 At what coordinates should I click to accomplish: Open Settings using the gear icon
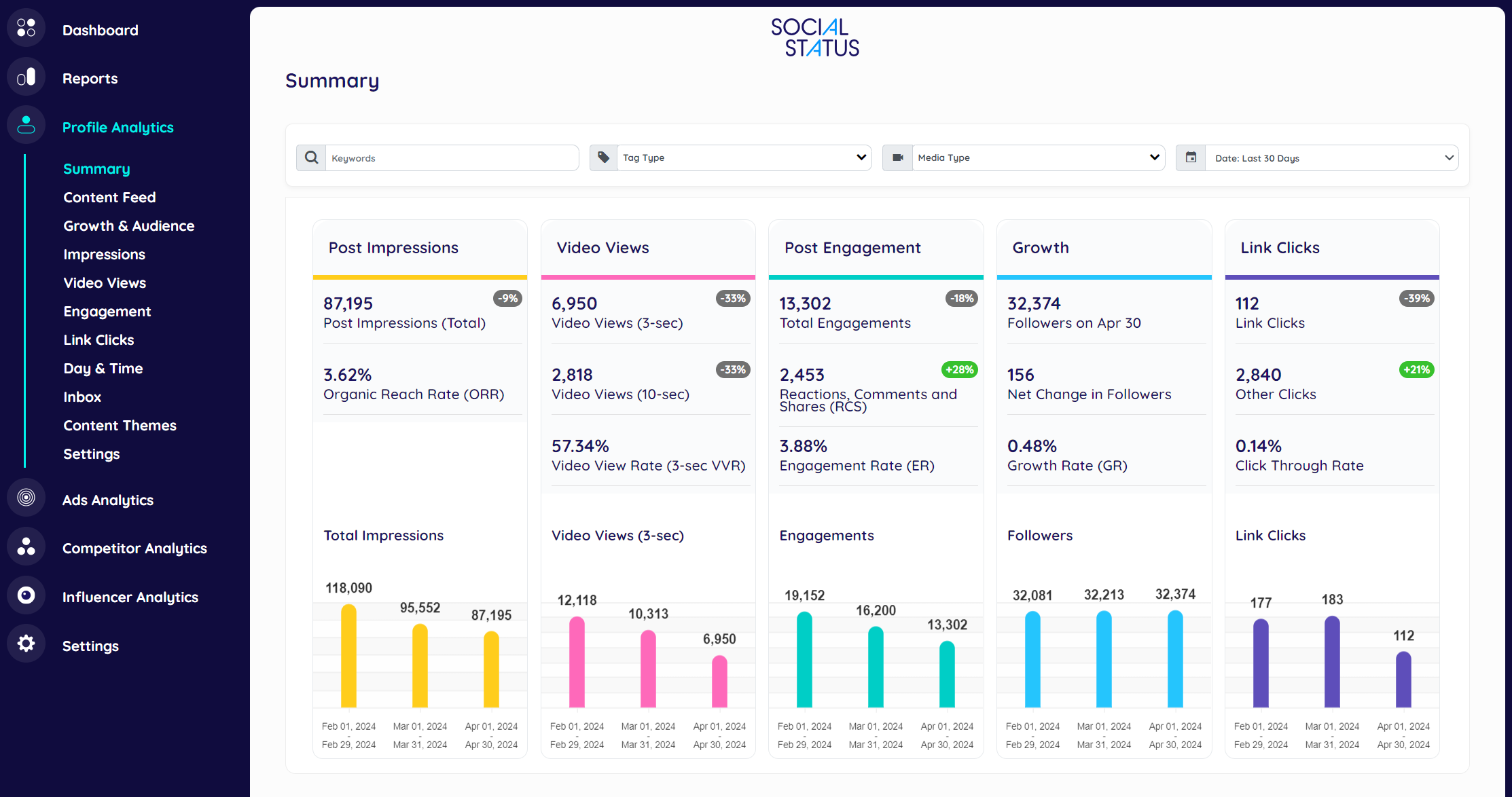click(25, 644)
